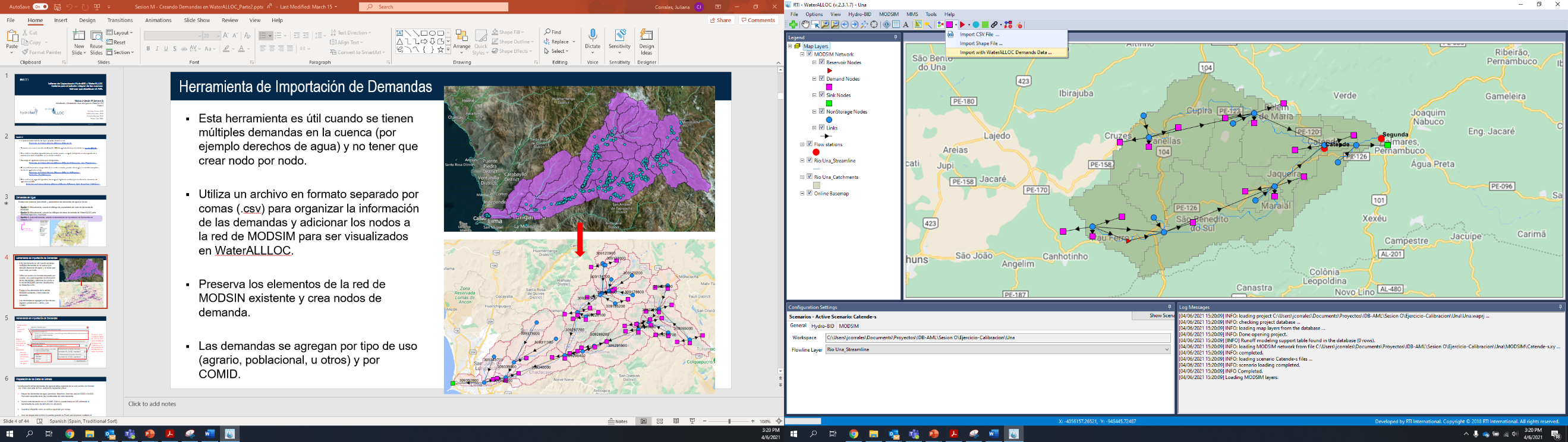Click the Share button in PowerPoint
The height and width of the screenshot is (442, 1568).
tap(722, 20)
